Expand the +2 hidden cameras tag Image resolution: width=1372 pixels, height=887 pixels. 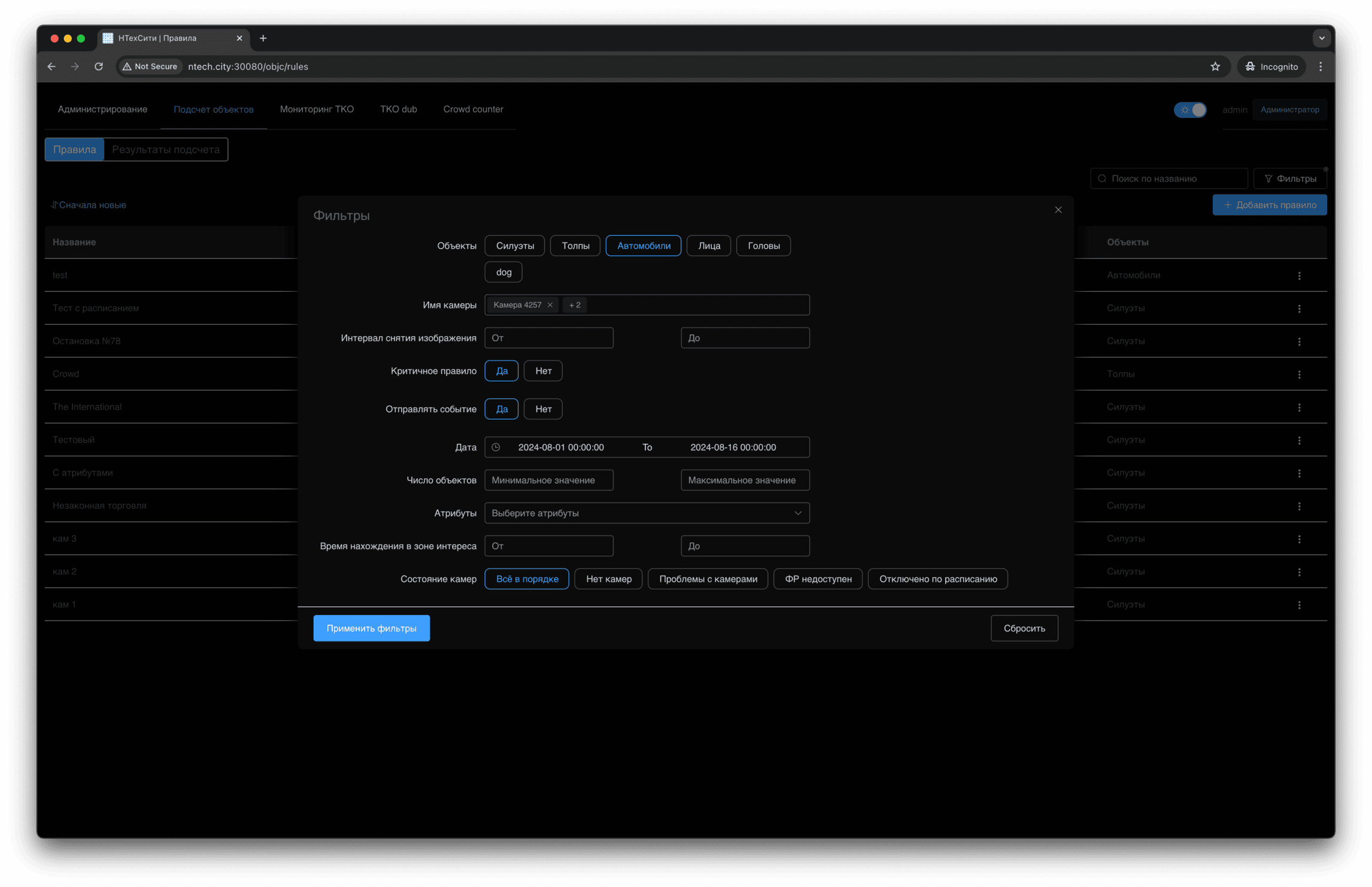pos(575,305)
